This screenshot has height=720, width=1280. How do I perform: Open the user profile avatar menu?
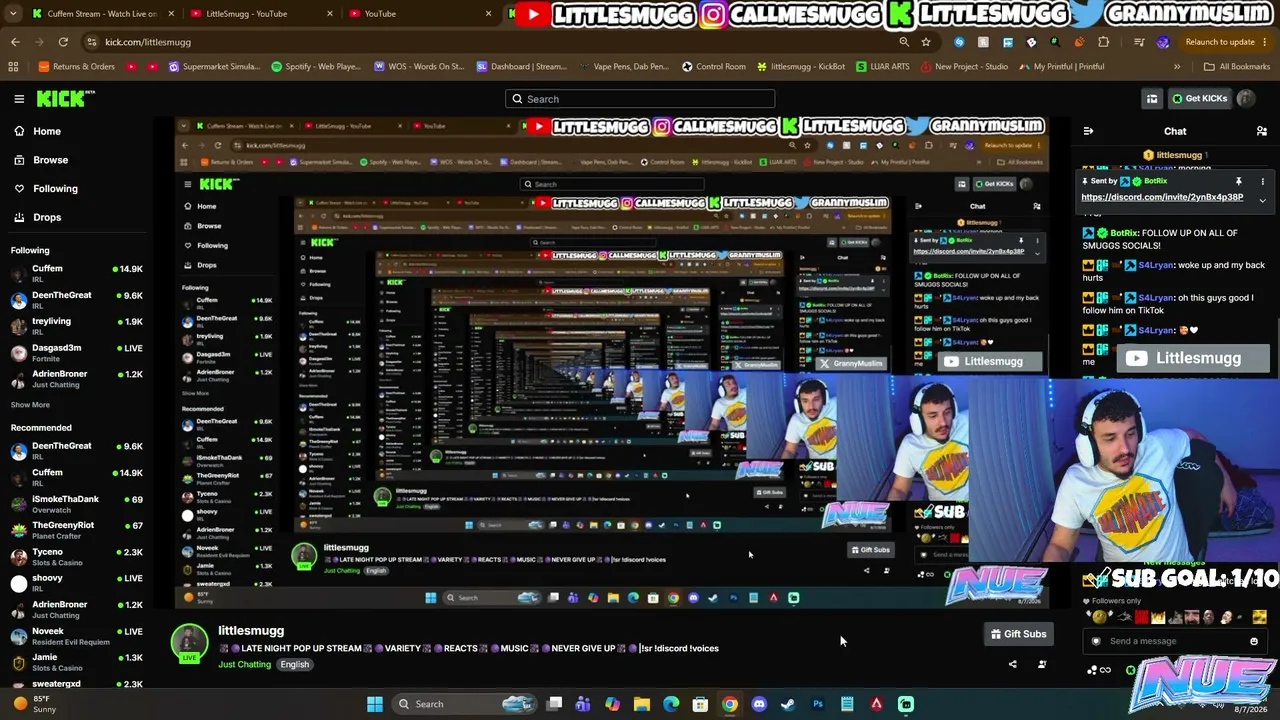click(x=1246, y=98)
